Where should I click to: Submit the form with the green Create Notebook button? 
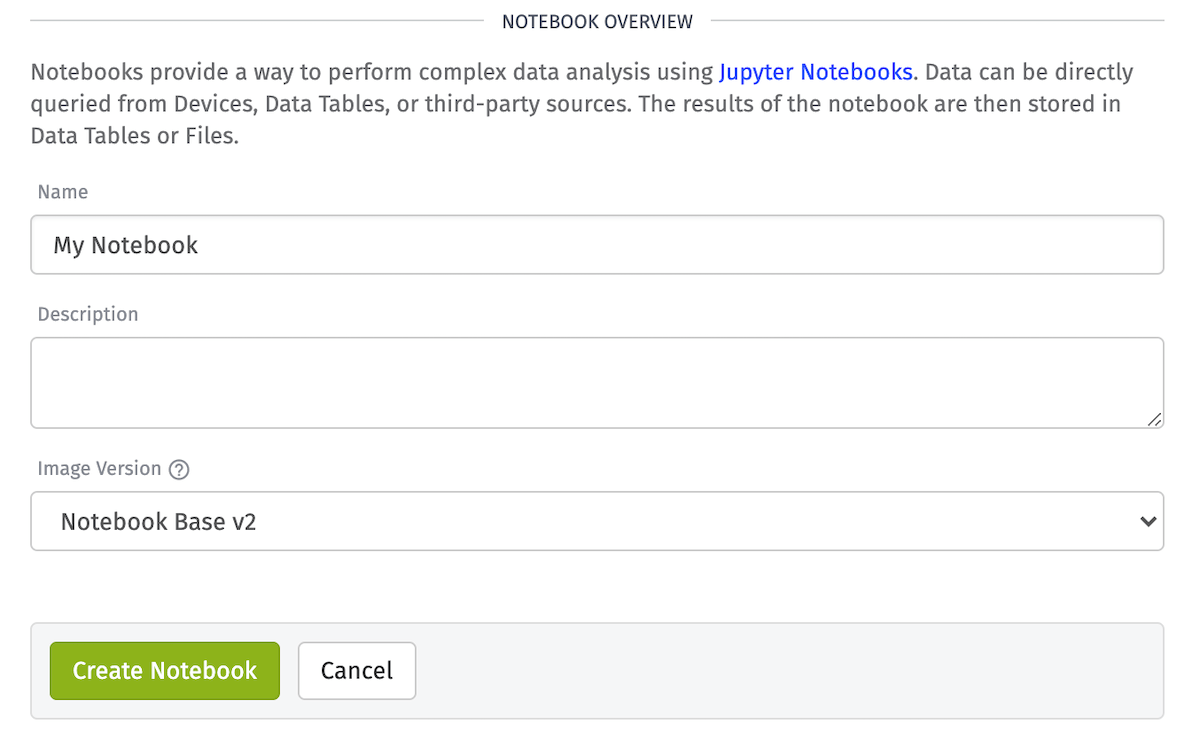click(165, 671)
